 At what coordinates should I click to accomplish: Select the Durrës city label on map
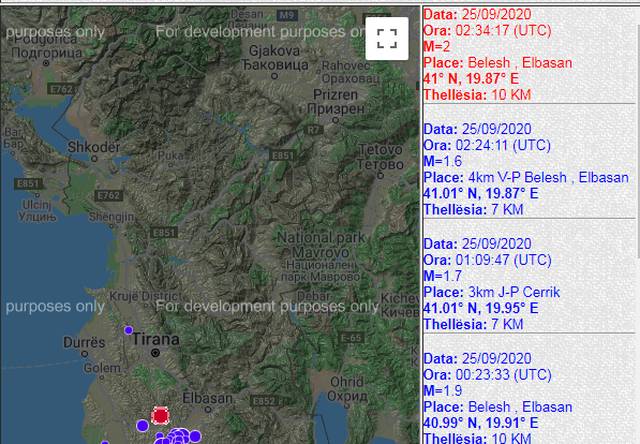pos(84,342)
